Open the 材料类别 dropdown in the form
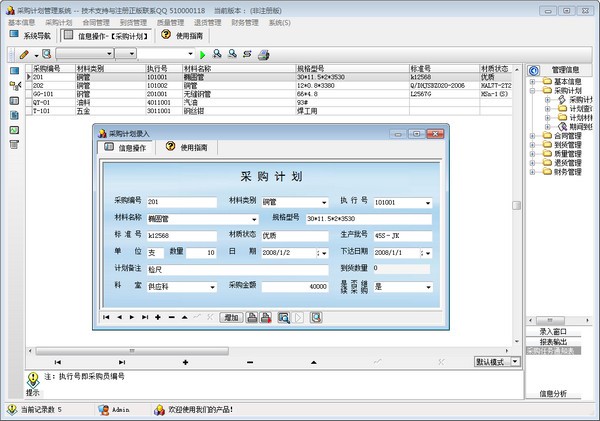 coord(323,203)
